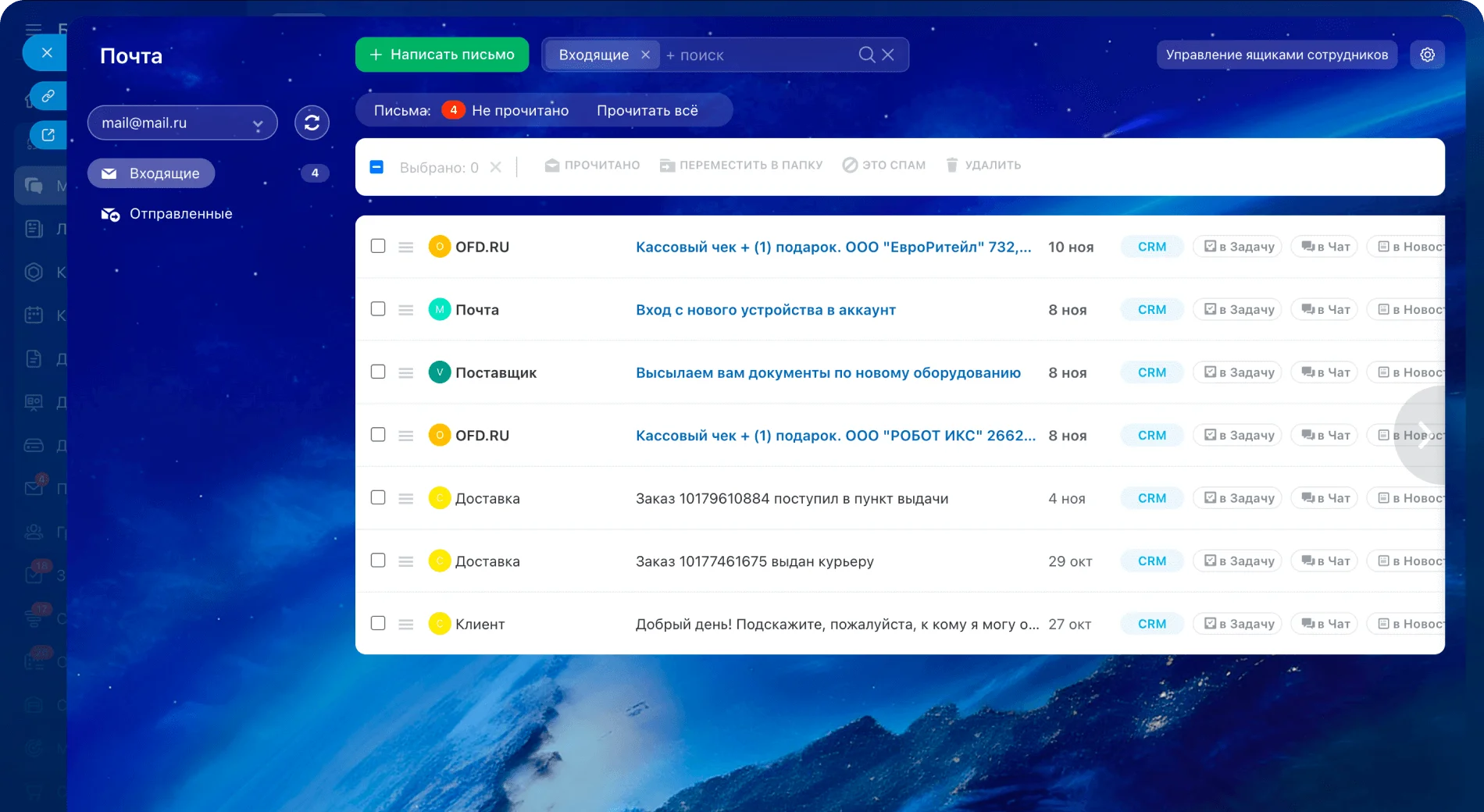1484x812 pixels.
Task: Click the link icon in left side panel
Action: 48,96
